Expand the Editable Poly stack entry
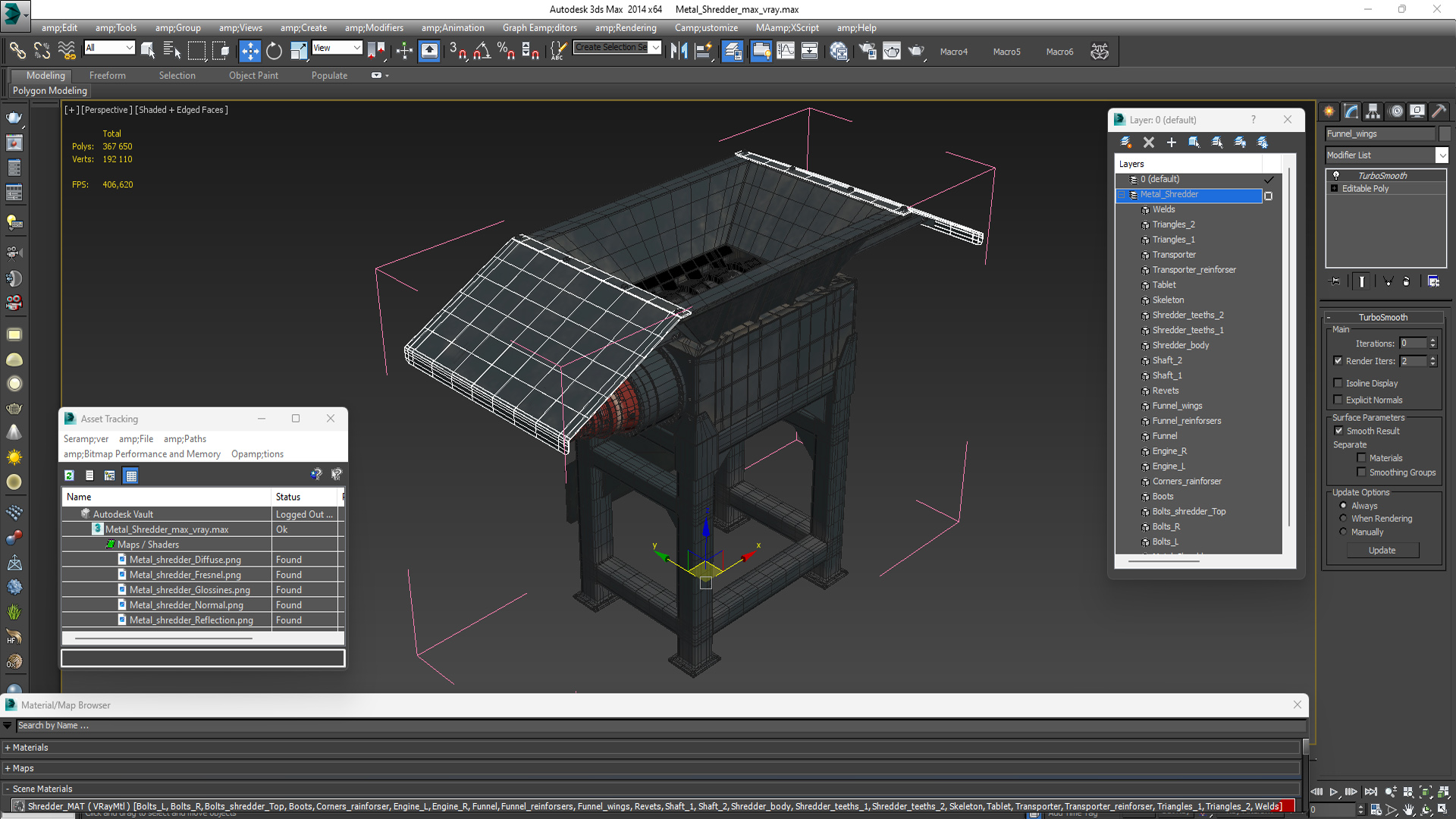The image size is (1456, 819). 1334,188
